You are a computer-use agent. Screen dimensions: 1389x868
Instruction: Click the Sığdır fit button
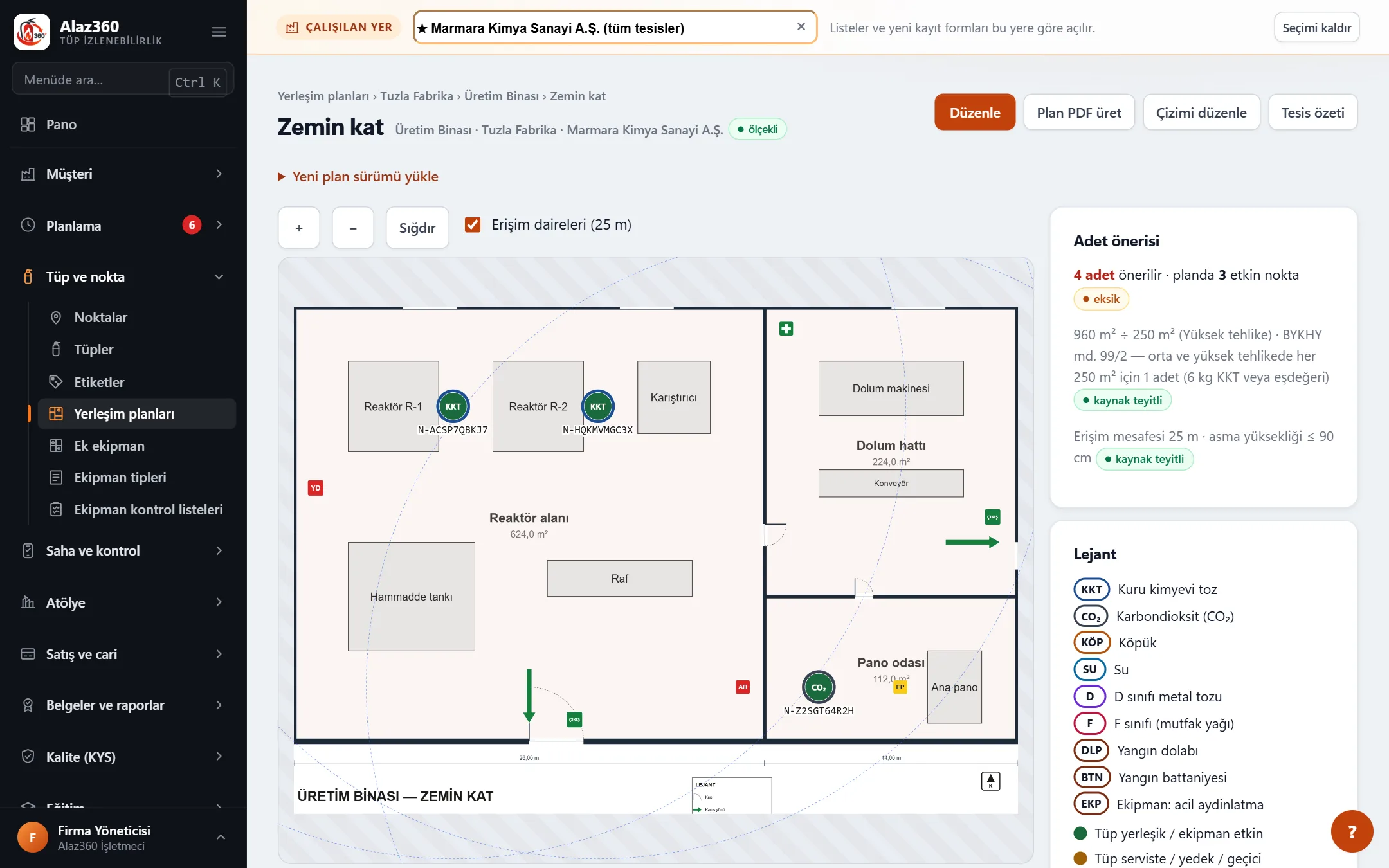[x=417, y=228]
